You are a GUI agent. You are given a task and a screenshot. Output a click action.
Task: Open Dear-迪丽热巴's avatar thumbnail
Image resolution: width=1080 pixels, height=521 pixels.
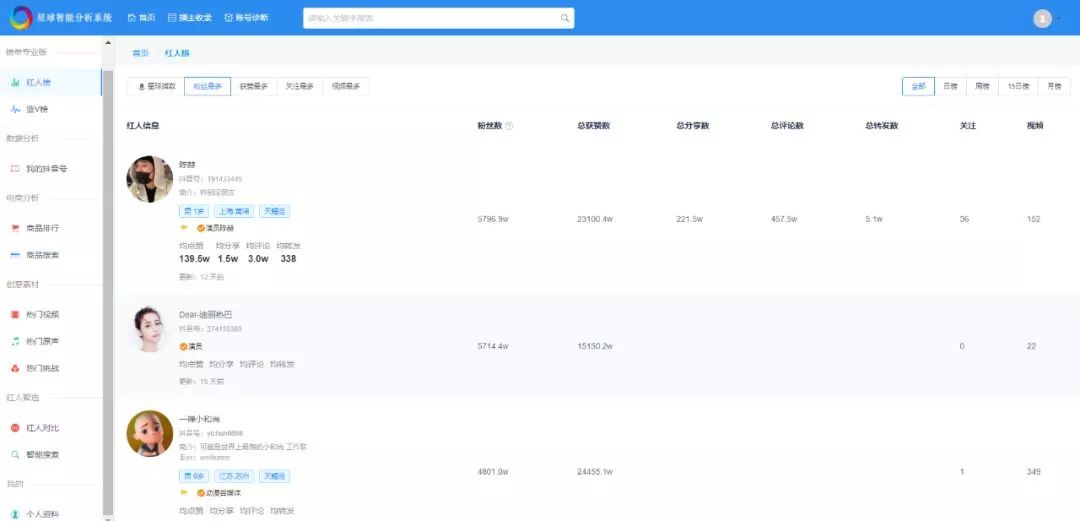click(149, 329)
